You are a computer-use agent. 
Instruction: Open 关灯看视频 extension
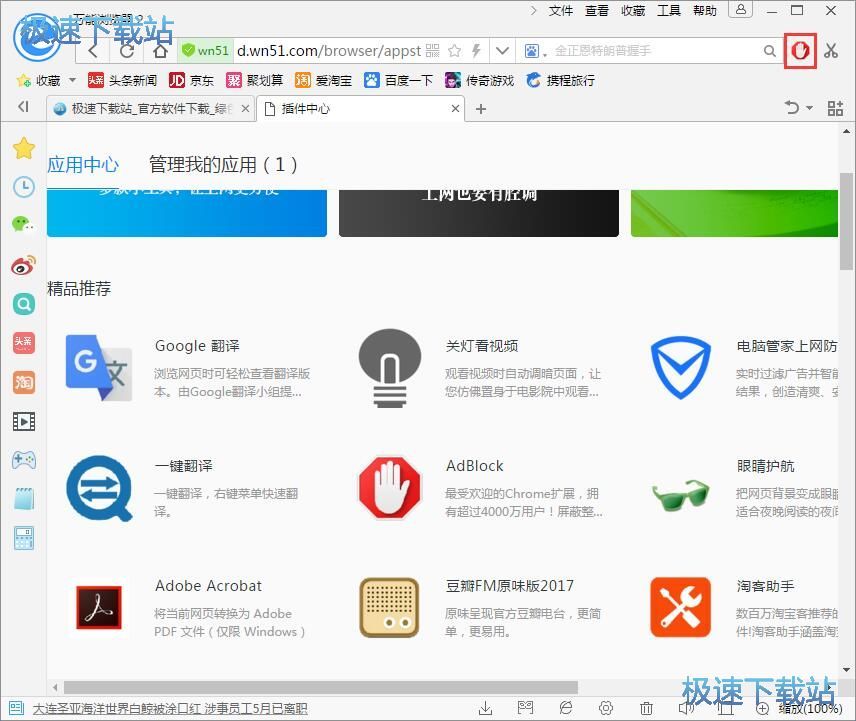(x=482, y=346)
